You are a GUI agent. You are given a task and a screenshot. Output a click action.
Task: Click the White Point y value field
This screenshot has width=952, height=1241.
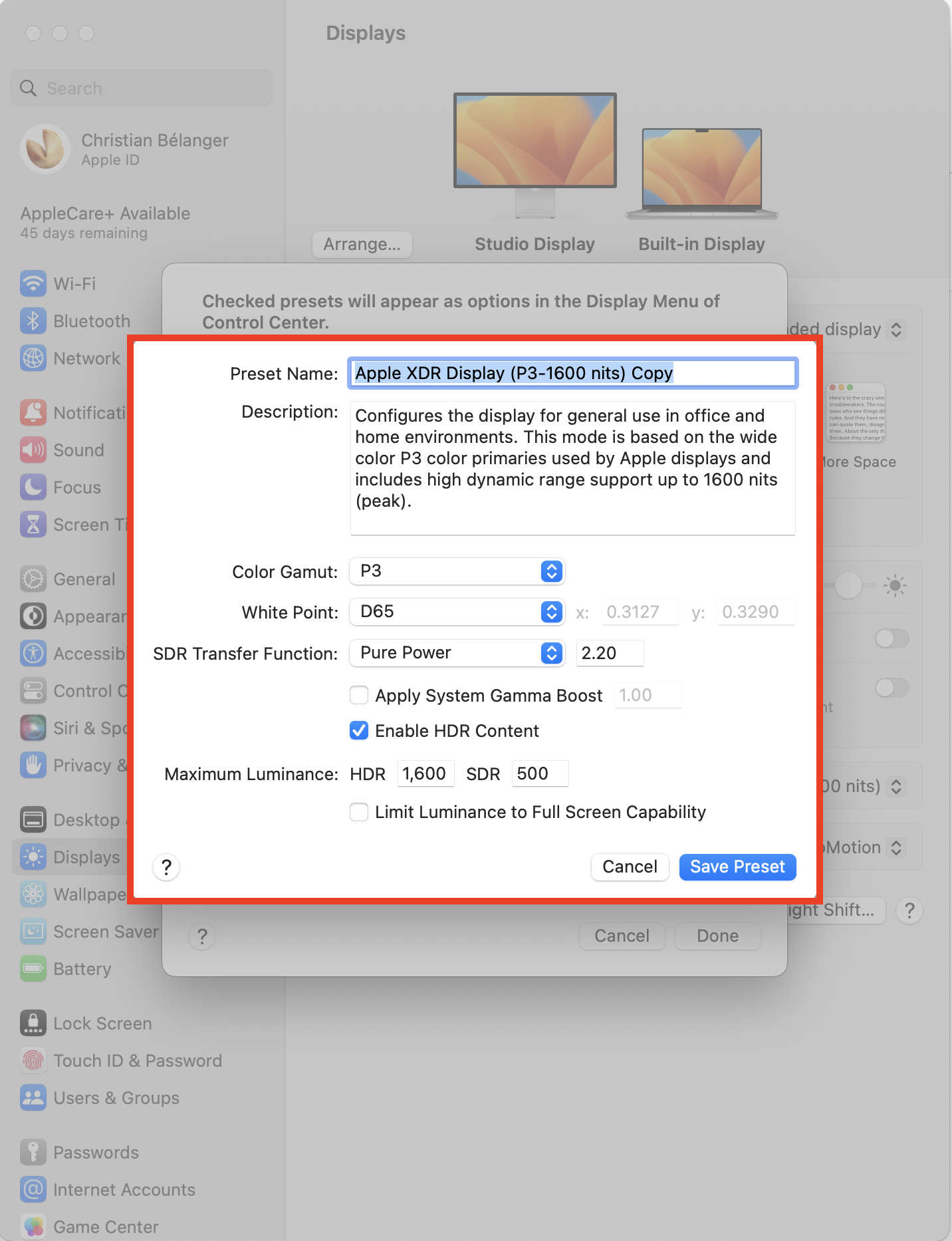click(x=756, y=612)
